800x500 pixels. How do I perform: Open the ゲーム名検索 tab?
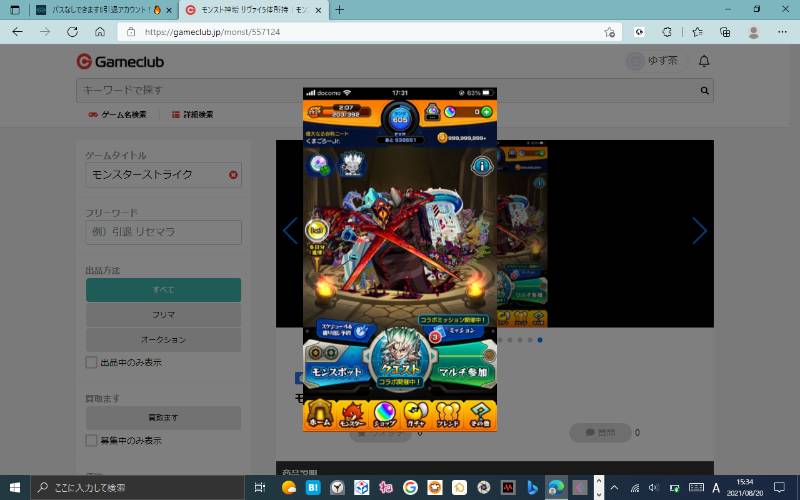tap(117, 114)
